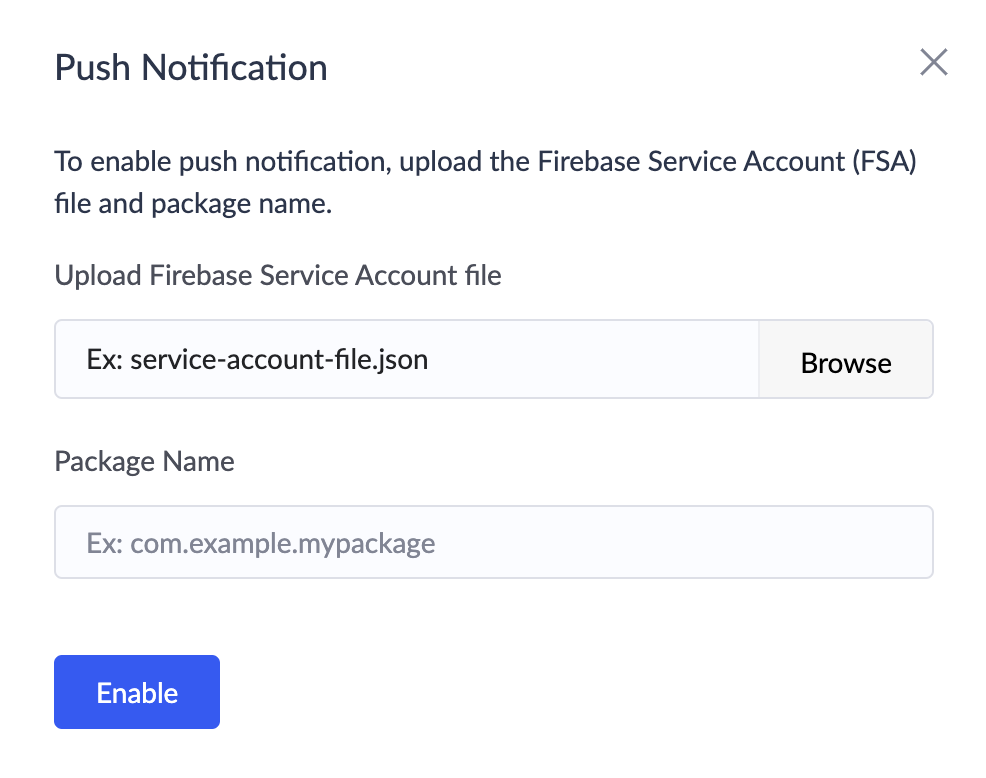986x778 pixels.
Task: Click the FSA upload file text box
Action: coord(407,360)
